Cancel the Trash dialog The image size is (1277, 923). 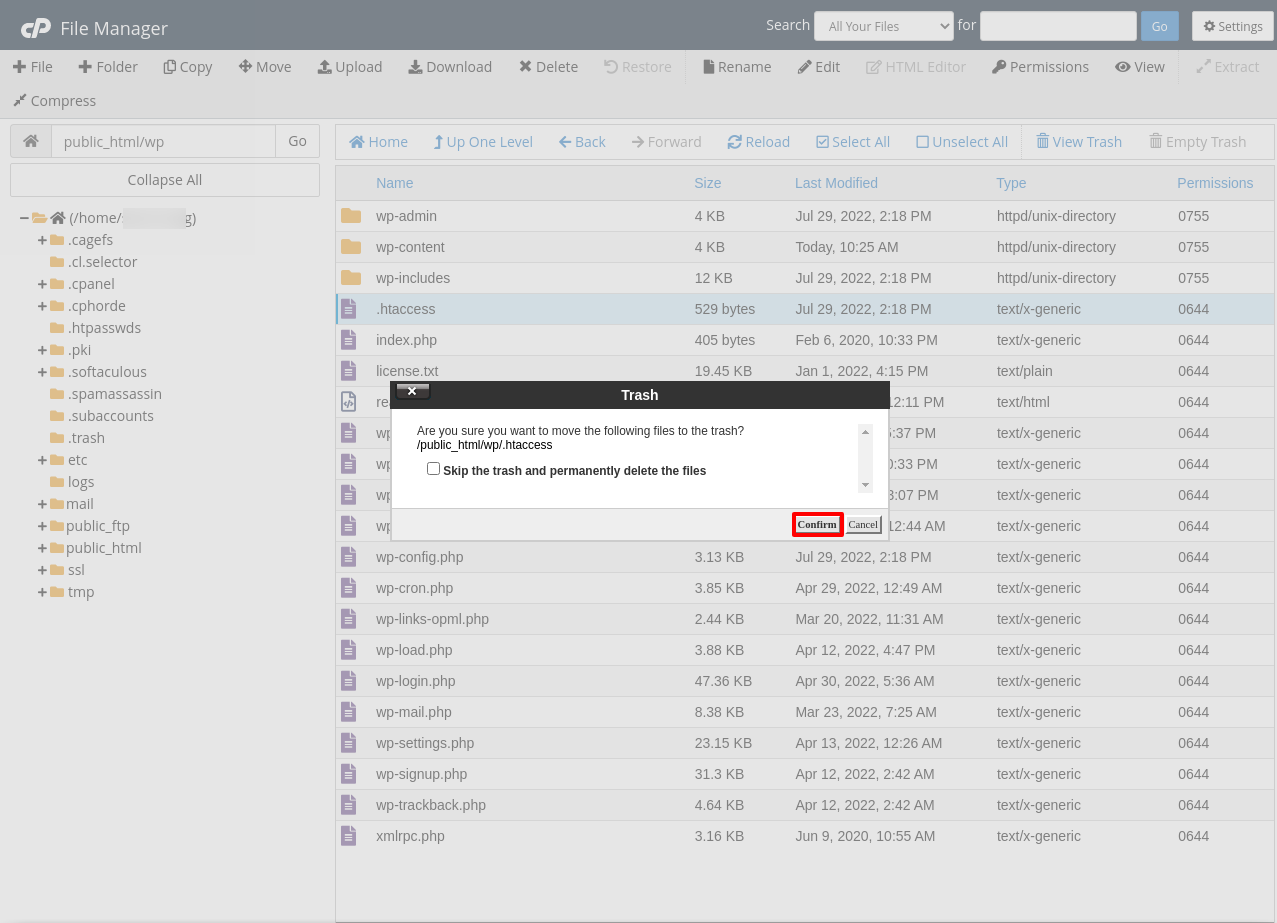tap(863, 525)
